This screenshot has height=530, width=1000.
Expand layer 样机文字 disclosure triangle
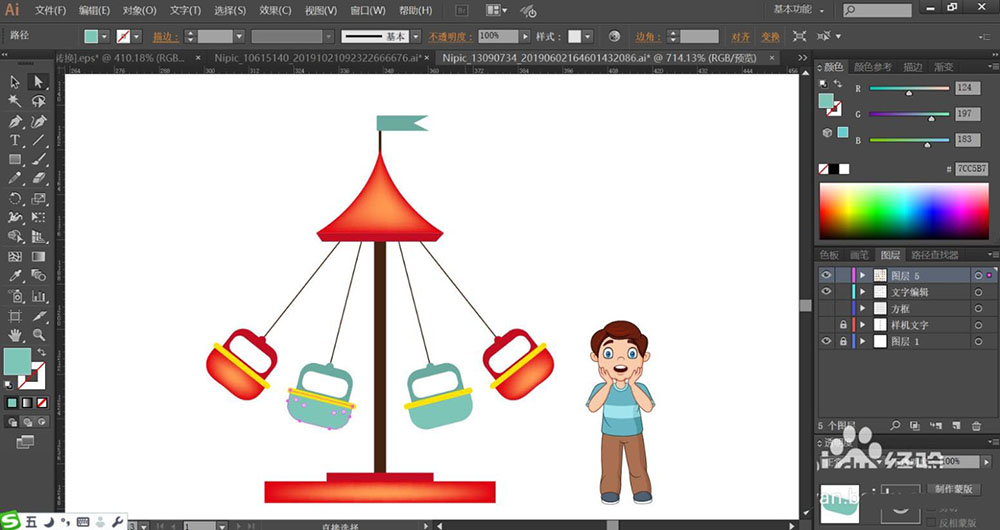click(x=863, y=325)
